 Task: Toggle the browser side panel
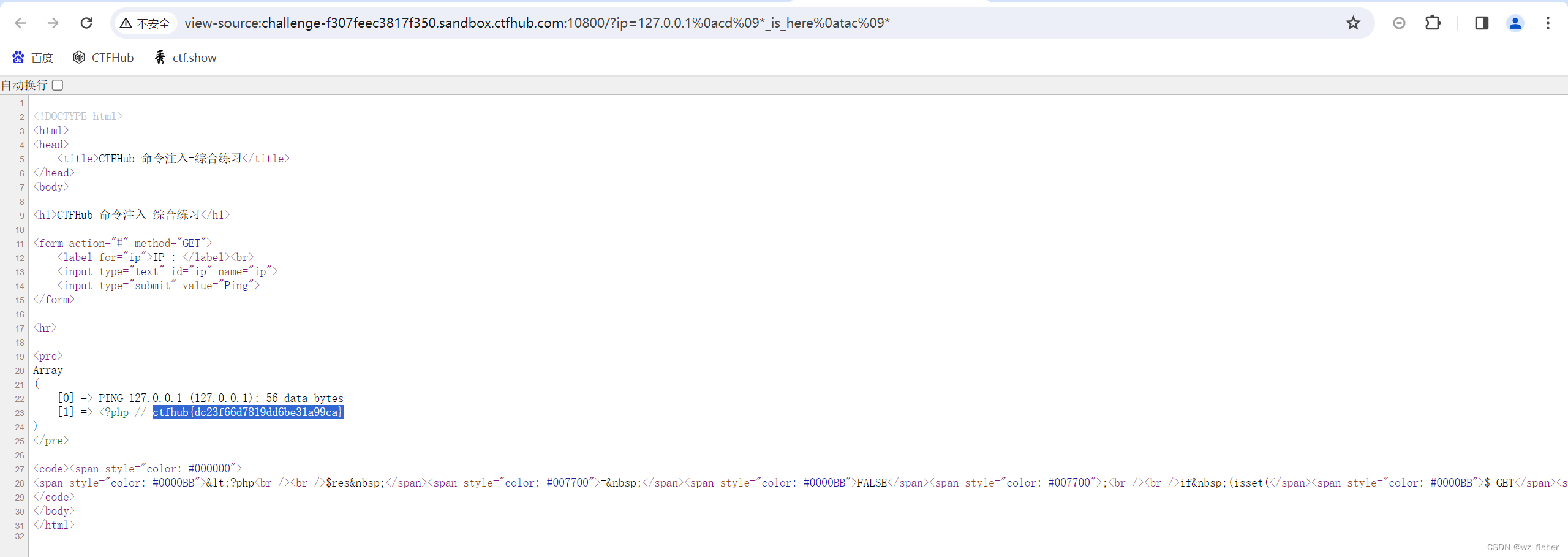[x=1482, y=23]
